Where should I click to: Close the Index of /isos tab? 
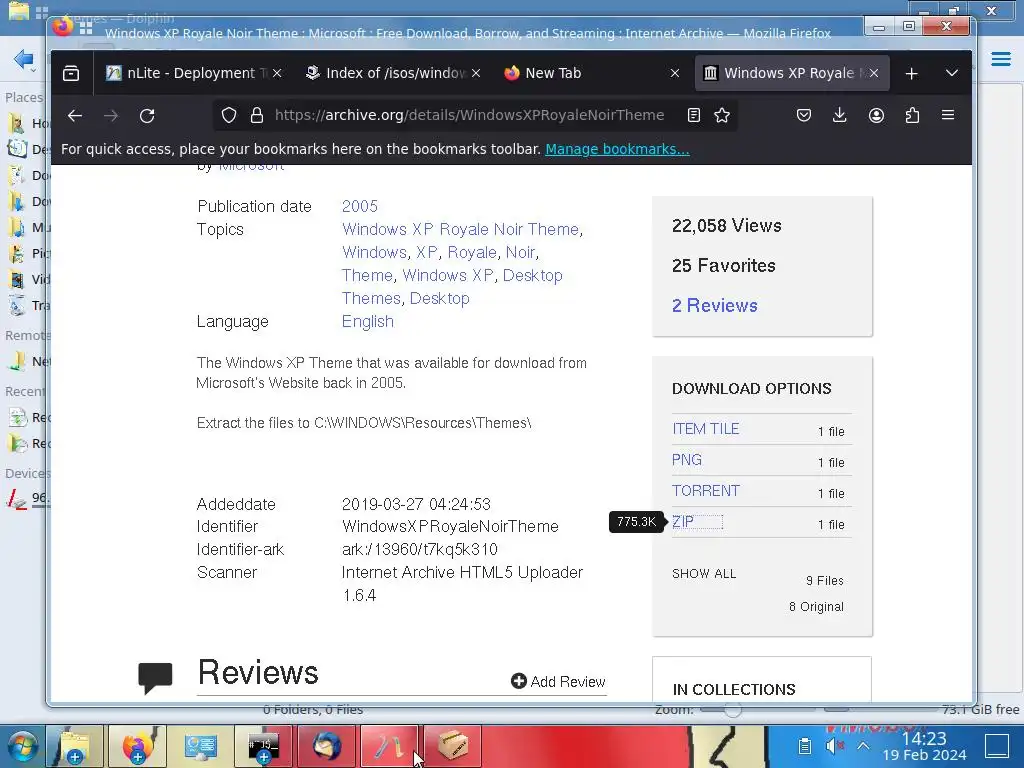click(476, 73)
